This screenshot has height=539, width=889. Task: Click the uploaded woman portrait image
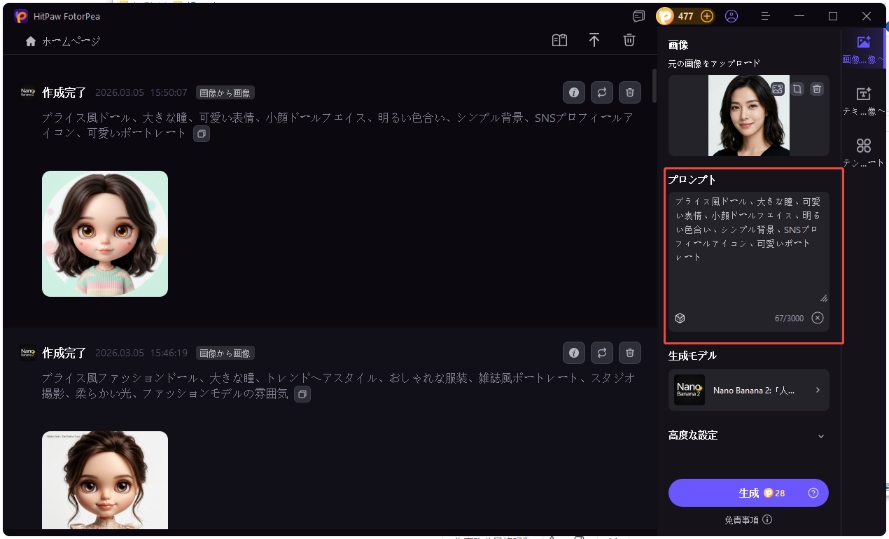pos(748,116)
